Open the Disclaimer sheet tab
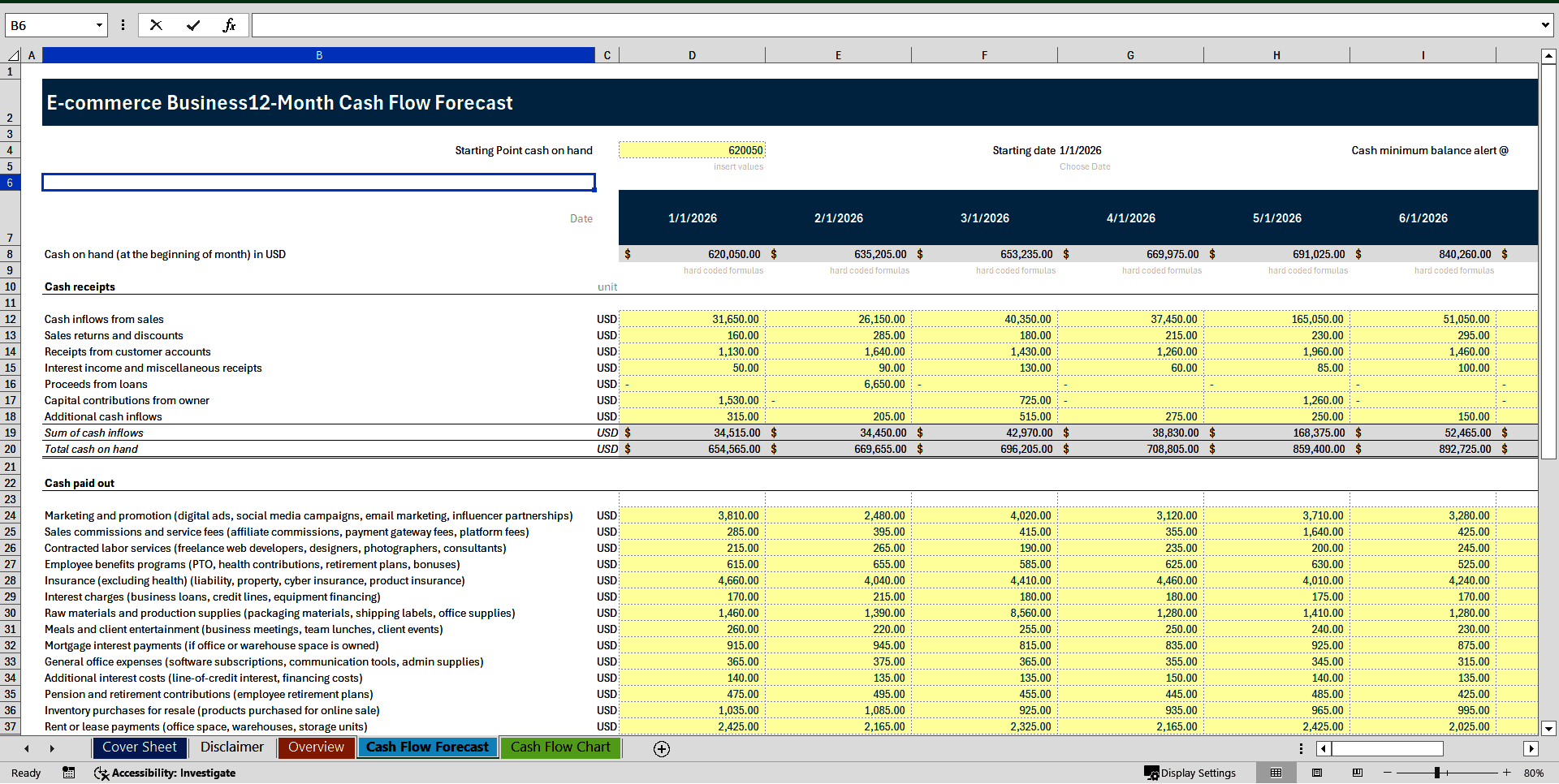This screenshot has height=784, width=1559. [x=232, y=747]
